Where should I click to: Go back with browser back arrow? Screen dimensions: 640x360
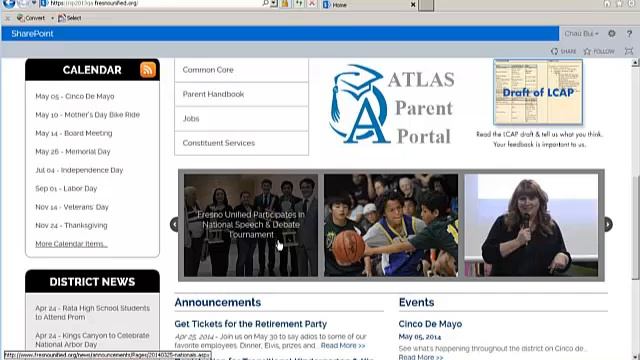click(x=9, y=3)
